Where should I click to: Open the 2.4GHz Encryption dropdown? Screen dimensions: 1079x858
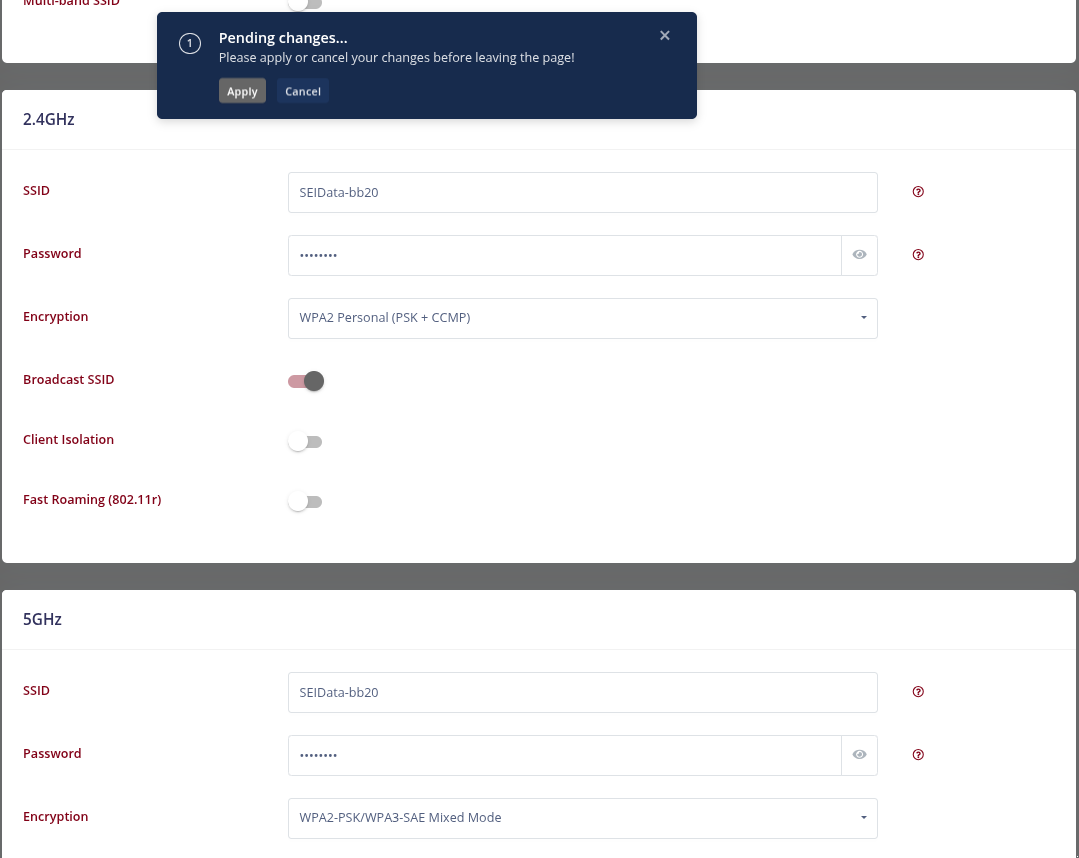tap(582, 318)
